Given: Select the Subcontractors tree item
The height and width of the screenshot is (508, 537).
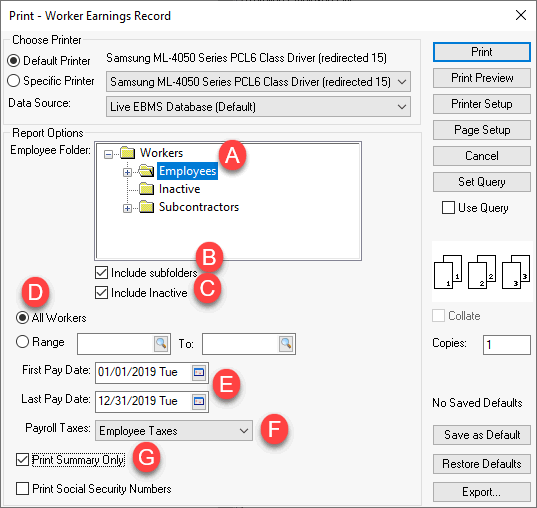Looking at the screenshot, I should coord(199,207).
